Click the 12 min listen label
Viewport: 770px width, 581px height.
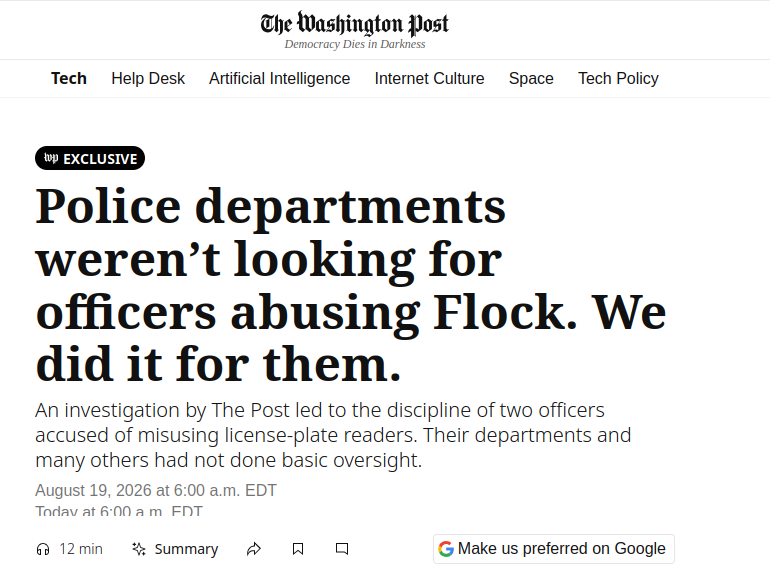click(81, 549)
